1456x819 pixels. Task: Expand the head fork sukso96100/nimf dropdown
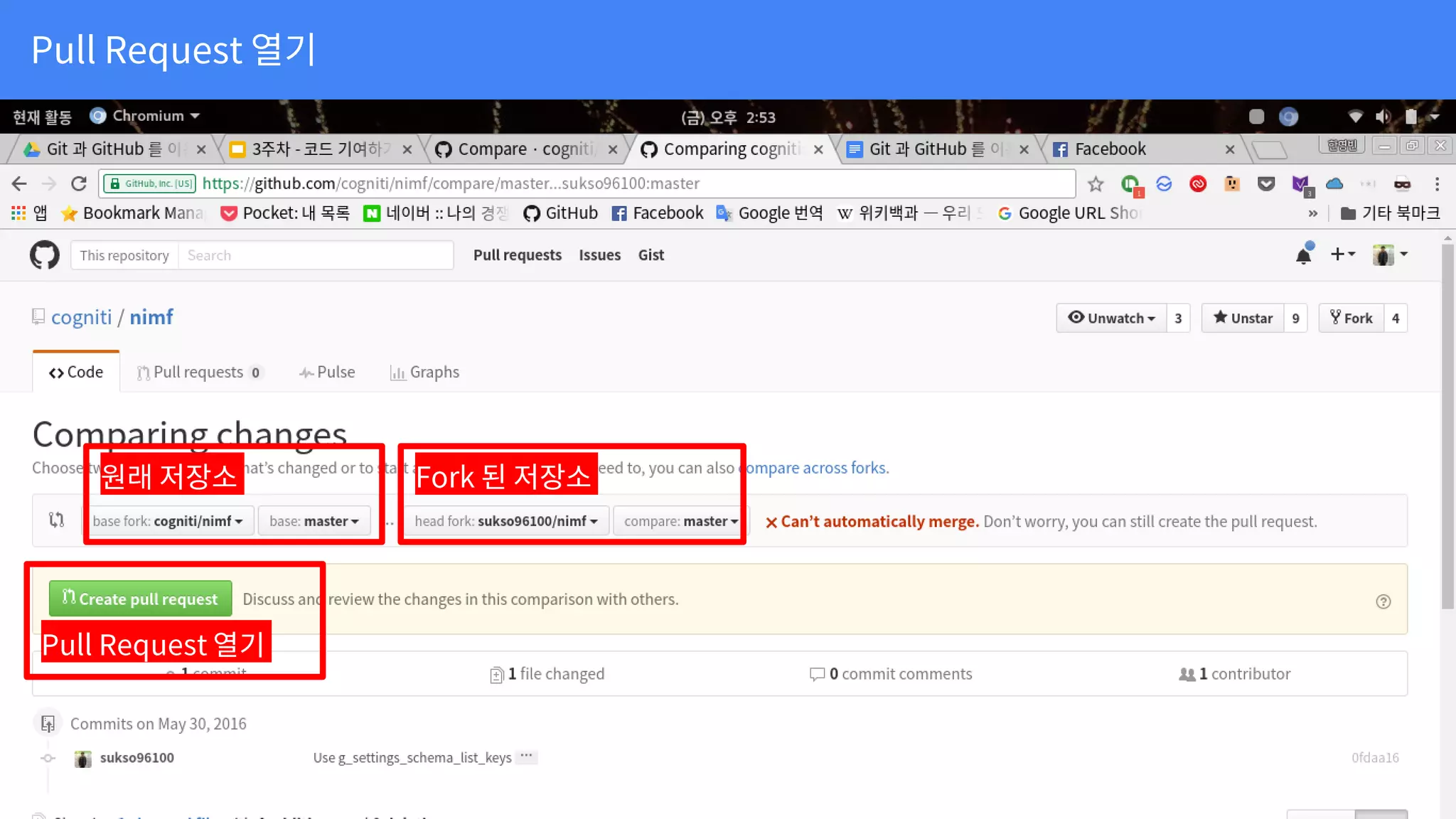[x=505, y=521]
